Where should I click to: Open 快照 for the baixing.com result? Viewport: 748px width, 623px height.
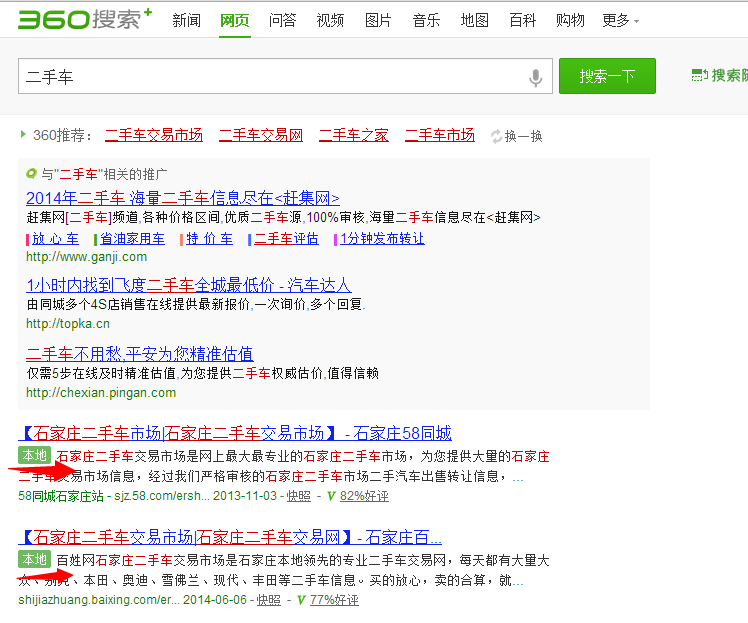point(269,600)
